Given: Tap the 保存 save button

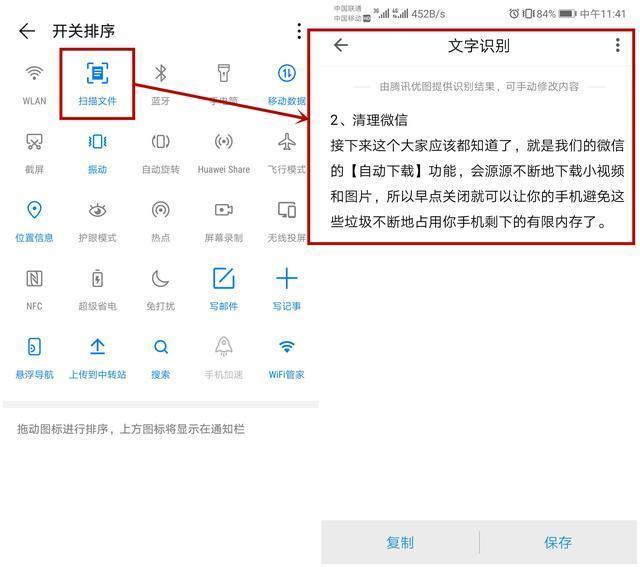Looking at the screenshot, I should click(558, 543).
